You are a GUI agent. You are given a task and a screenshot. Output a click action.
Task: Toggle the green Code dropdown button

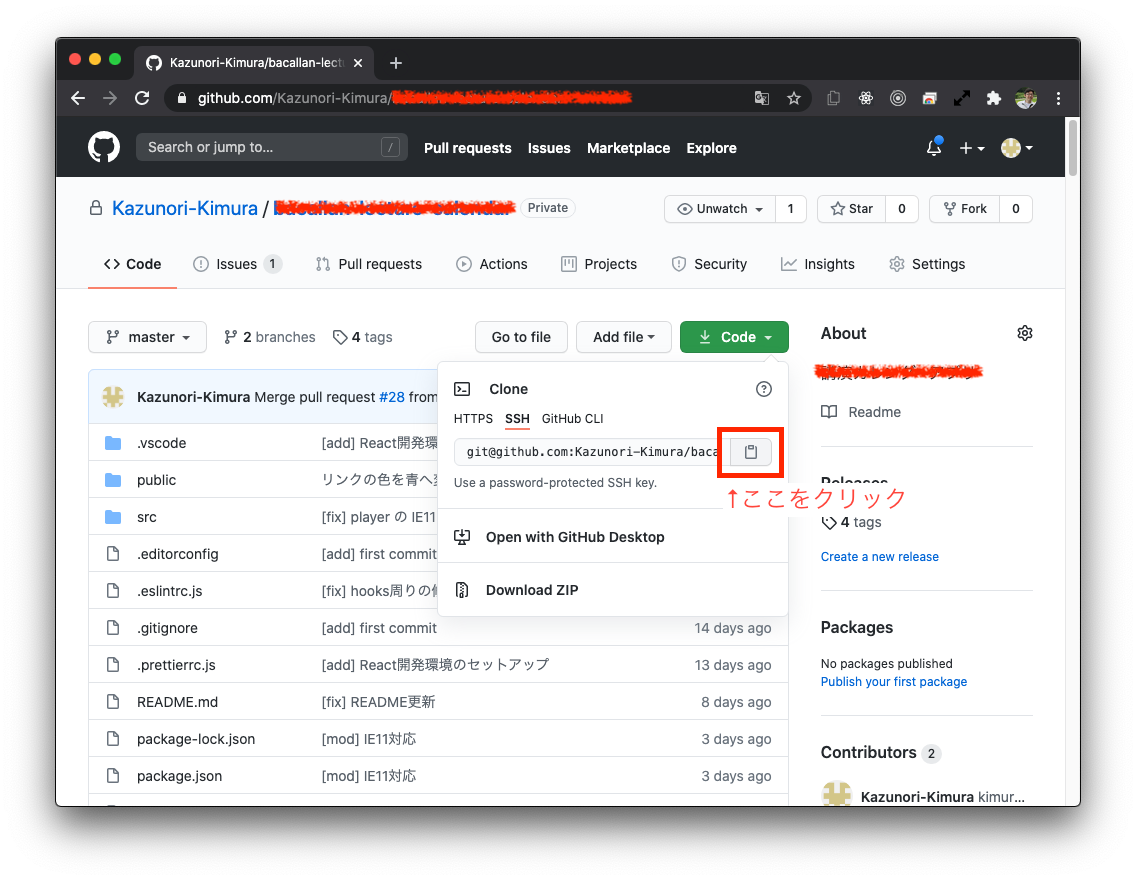coord(734,337)
